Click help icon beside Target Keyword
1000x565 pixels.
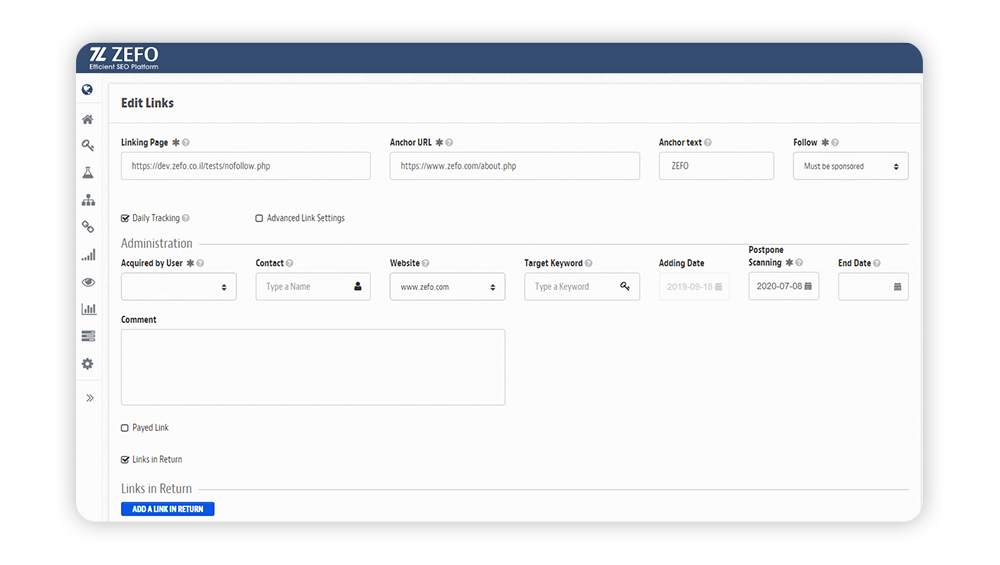click(x=589, y=263)
